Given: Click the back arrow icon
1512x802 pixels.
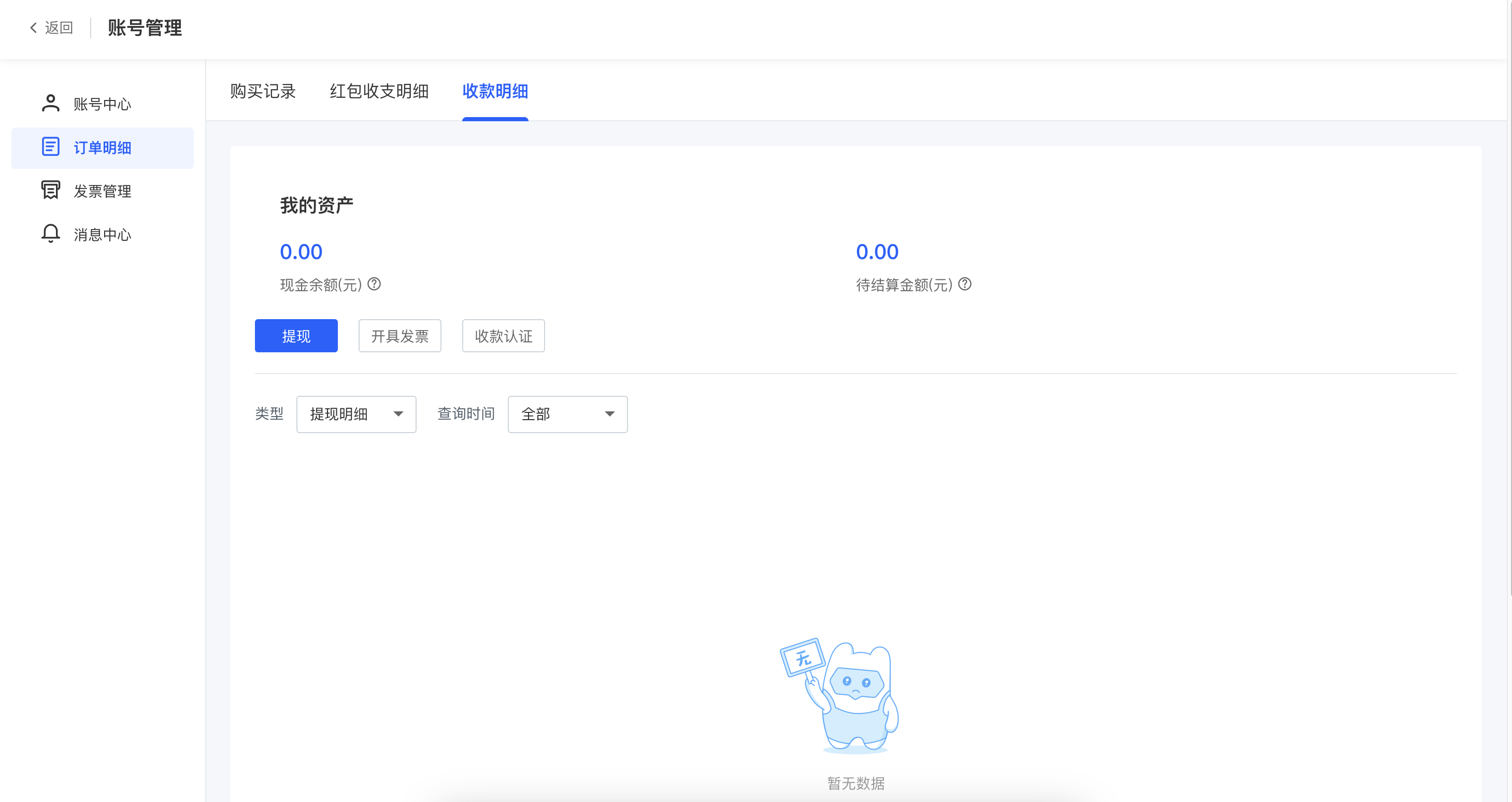Looking at the screenshot, I should click(34, 27).
